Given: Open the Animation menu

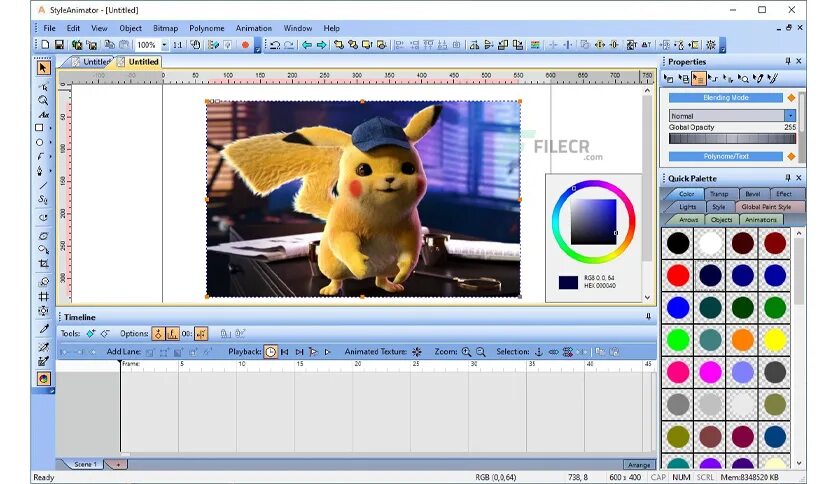Looking at the screenshot, I should [x=254, y=28].
